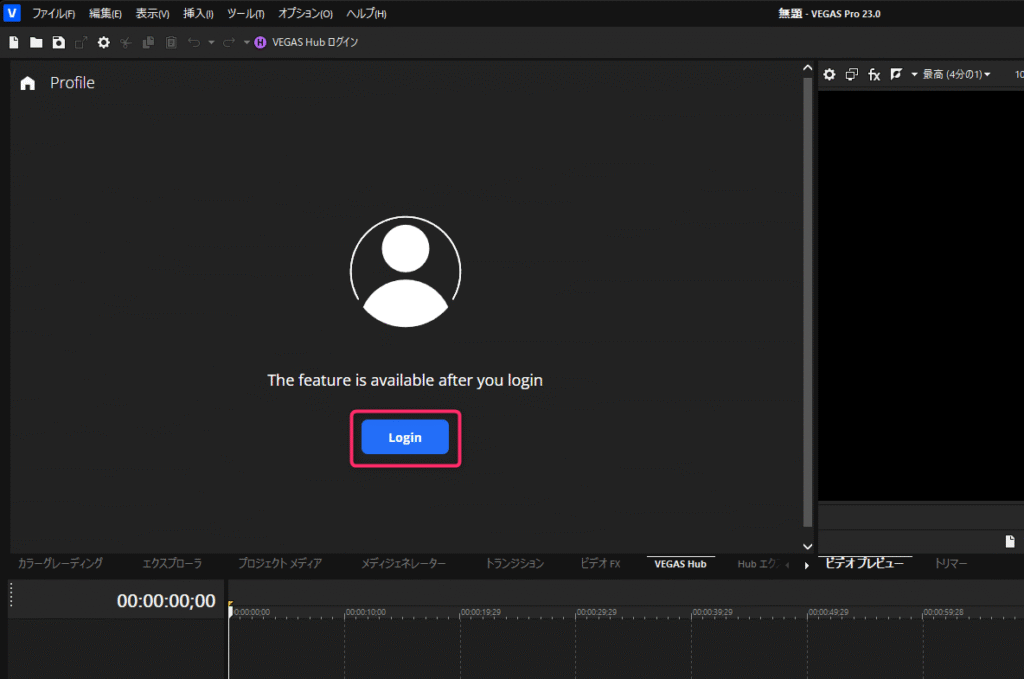Click the new project icon
The image size is (1024, 679).
click(14, 42)
